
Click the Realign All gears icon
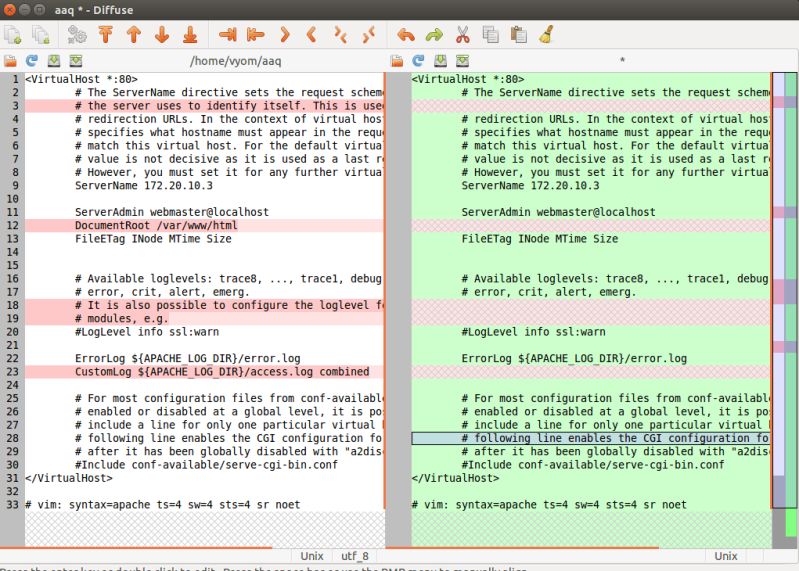click(x=77, y=35)
